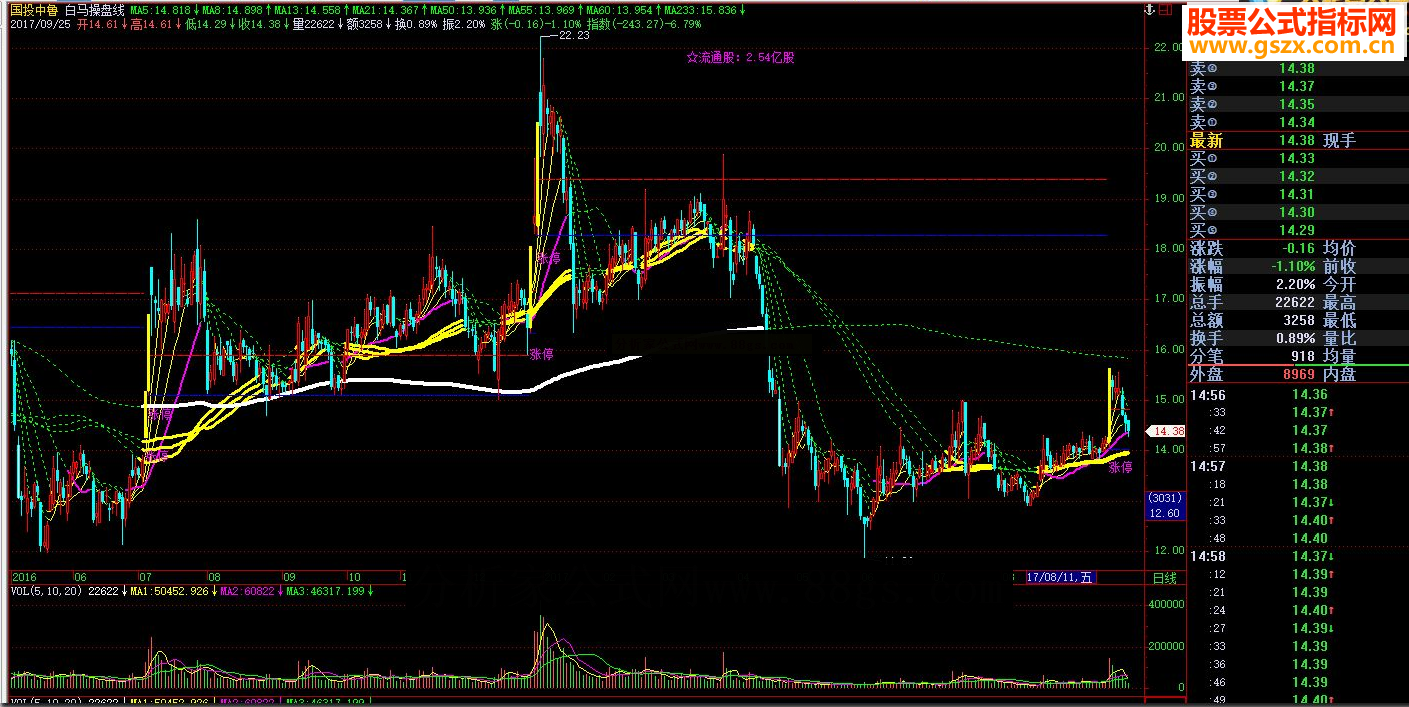This screenshot has height=707, width=1409.
Task: Click the 10 month marker on the time axis
Action: point(353,577)
